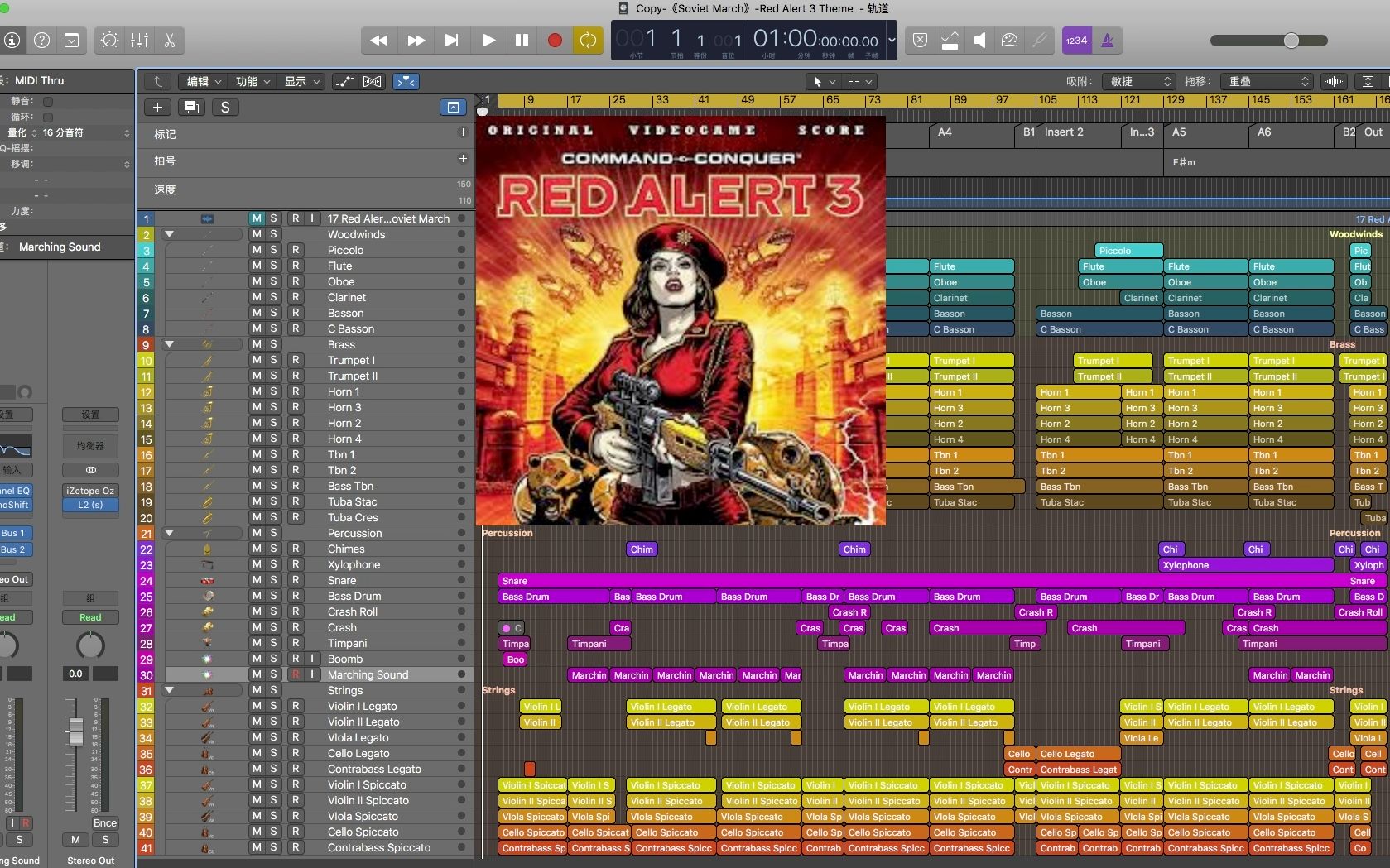Open the pointer tool menu
Screen dimensions: 1390x868
[823, 81]
